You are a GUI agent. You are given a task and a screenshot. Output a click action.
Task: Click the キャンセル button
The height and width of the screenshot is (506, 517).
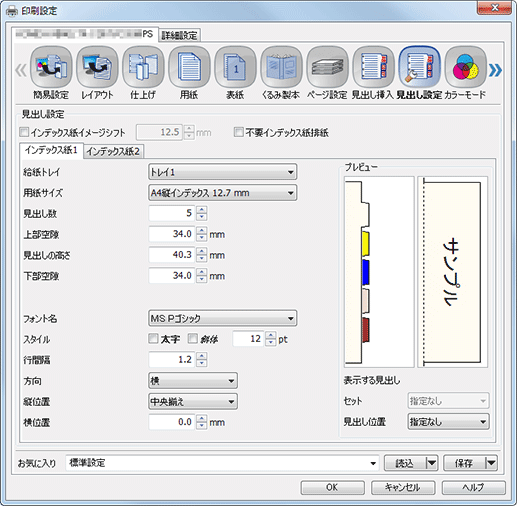pos(403,487)
